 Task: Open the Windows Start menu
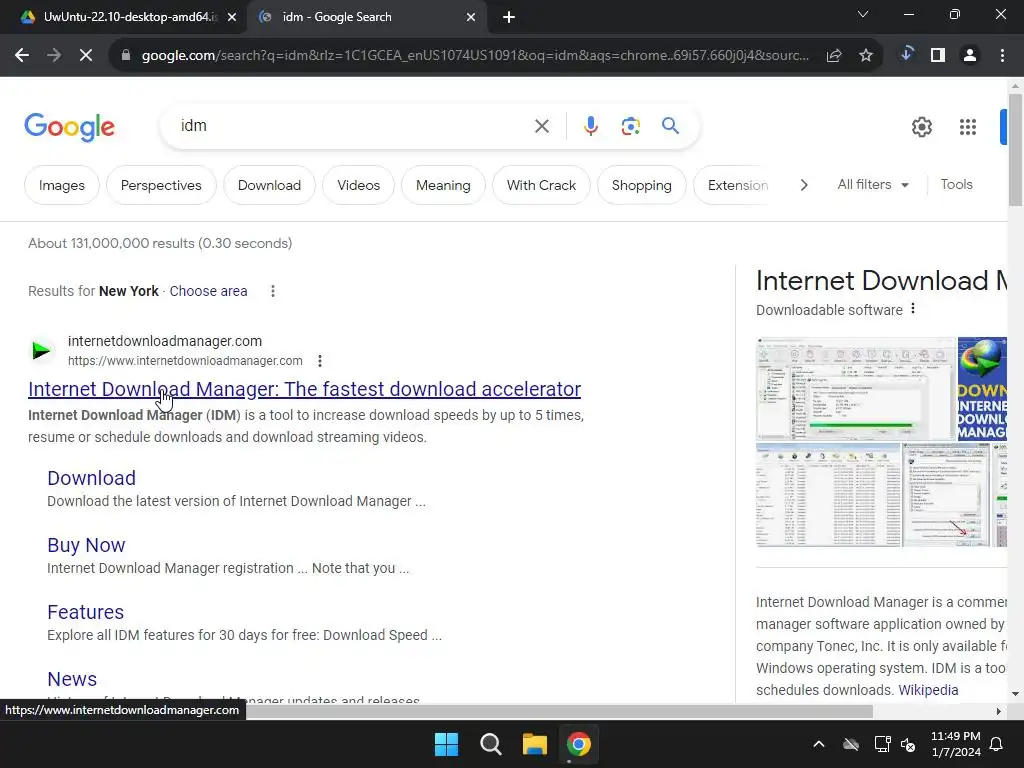(447, 744)
